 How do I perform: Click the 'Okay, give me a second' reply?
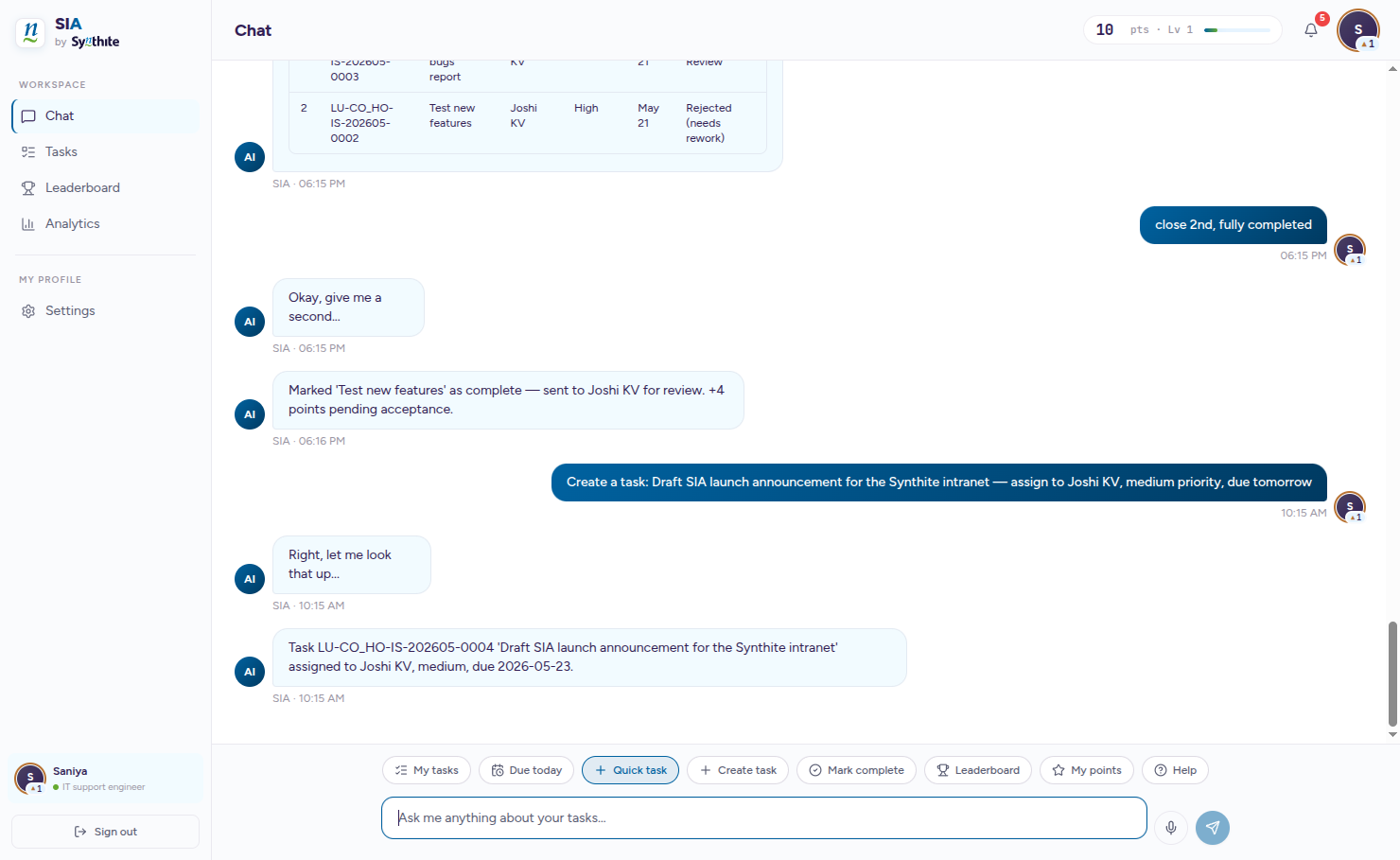(348, 307)
